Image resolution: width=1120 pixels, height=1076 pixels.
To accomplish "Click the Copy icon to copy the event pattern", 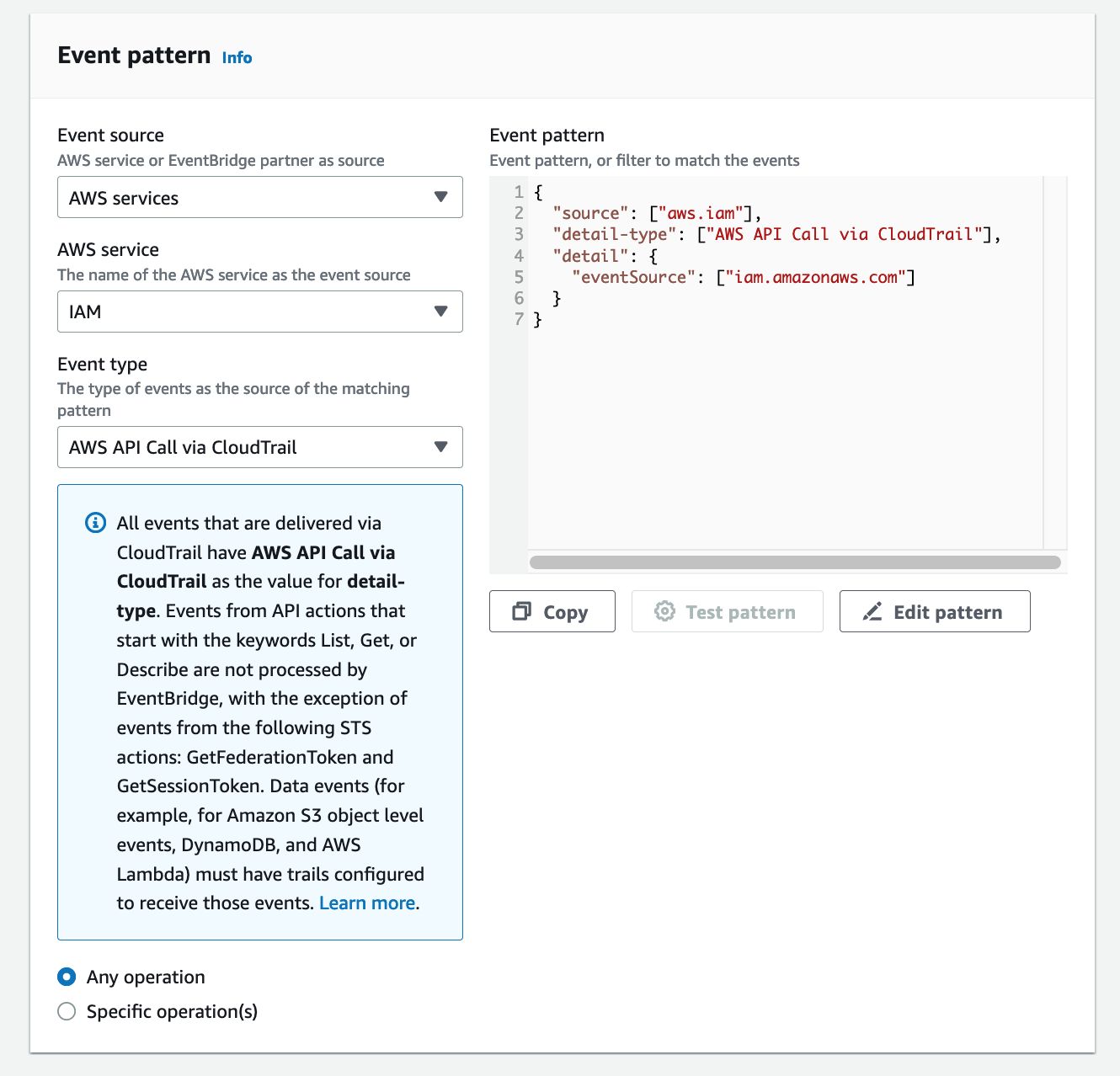I will (522, 611).
